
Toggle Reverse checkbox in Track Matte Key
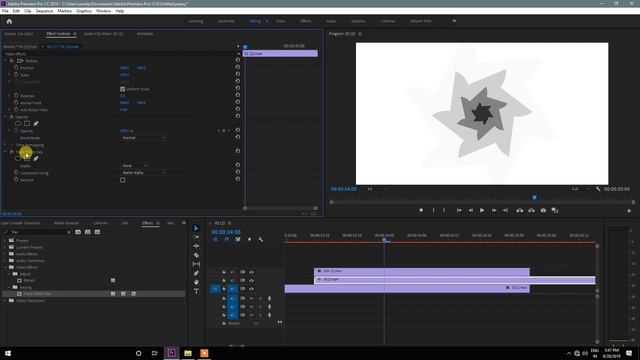click(x=122, y=180)
